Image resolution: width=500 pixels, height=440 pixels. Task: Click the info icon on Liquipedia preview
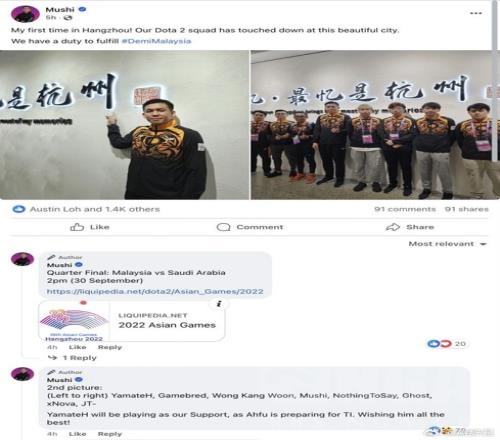coord(219,304)
